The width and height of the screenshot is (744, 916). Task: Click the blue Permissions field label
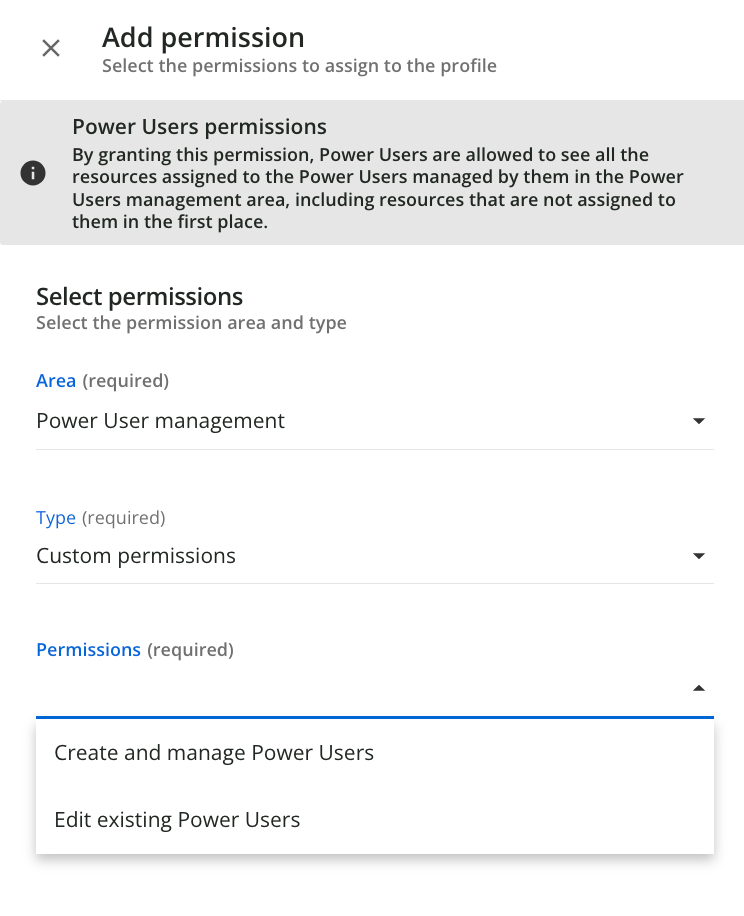click(88, 650)
